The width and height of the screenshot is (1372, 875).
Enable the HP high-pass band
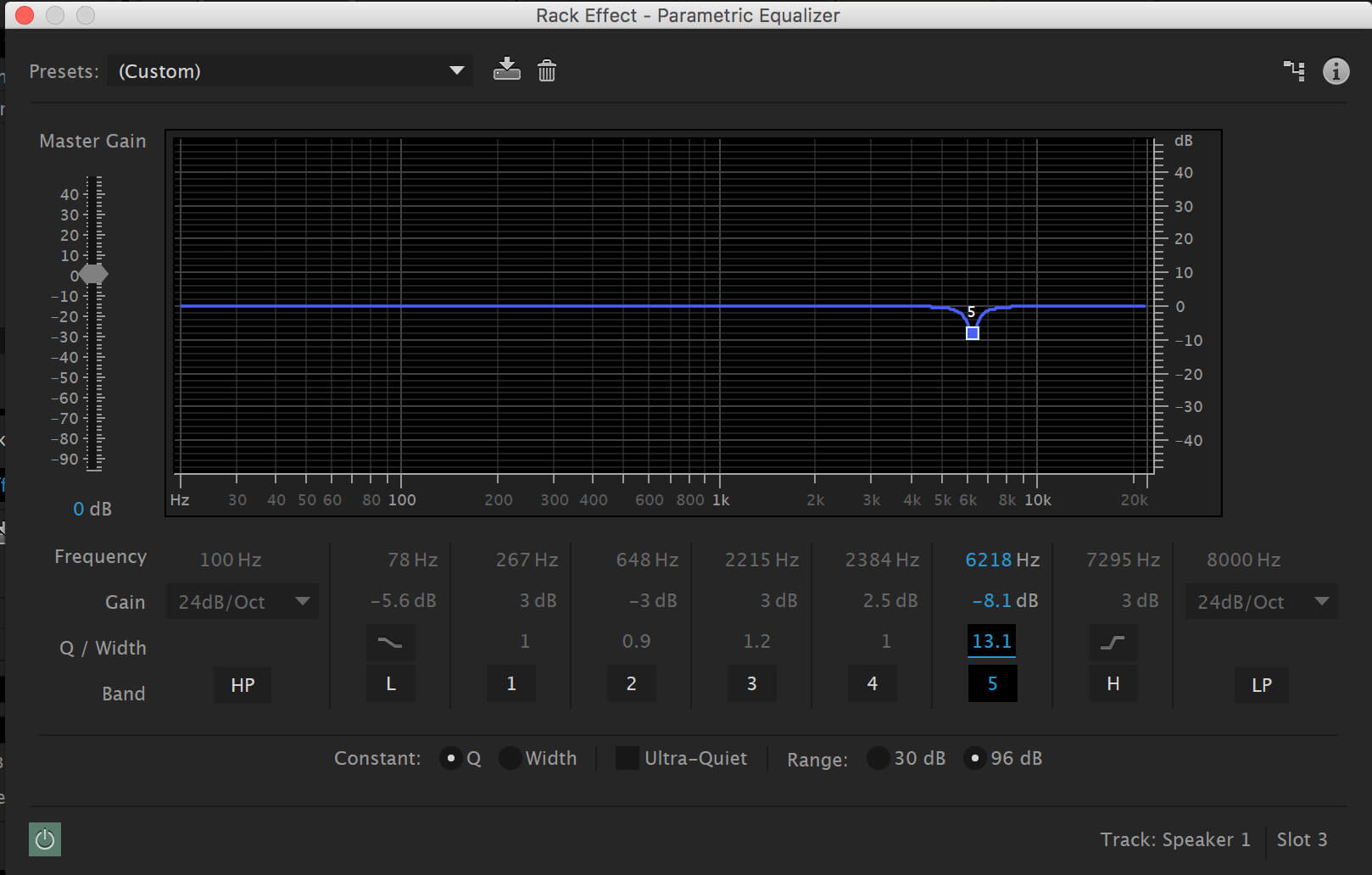[x=243, y=685]
